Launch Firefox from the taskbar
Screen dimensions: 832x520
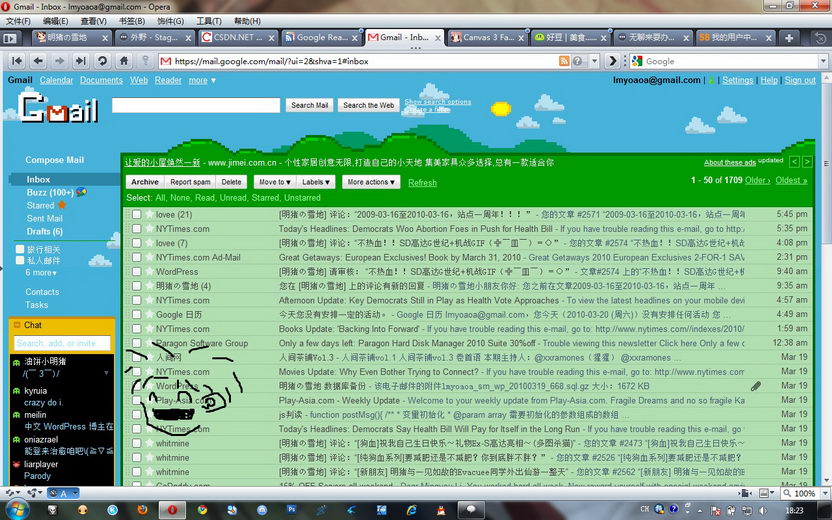pos(142,510)
